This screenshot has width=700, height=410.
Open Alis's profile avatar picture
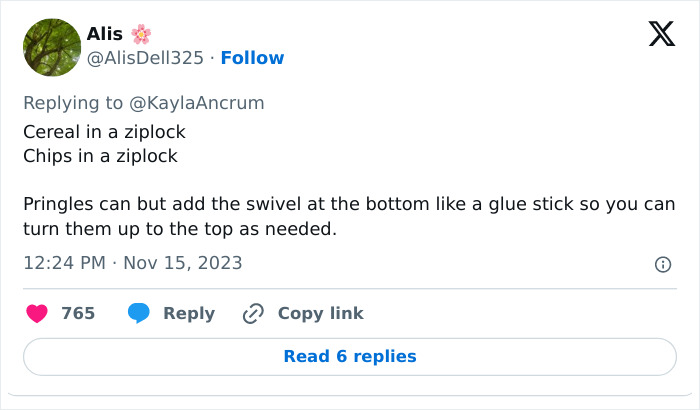(x=51, y=47)
